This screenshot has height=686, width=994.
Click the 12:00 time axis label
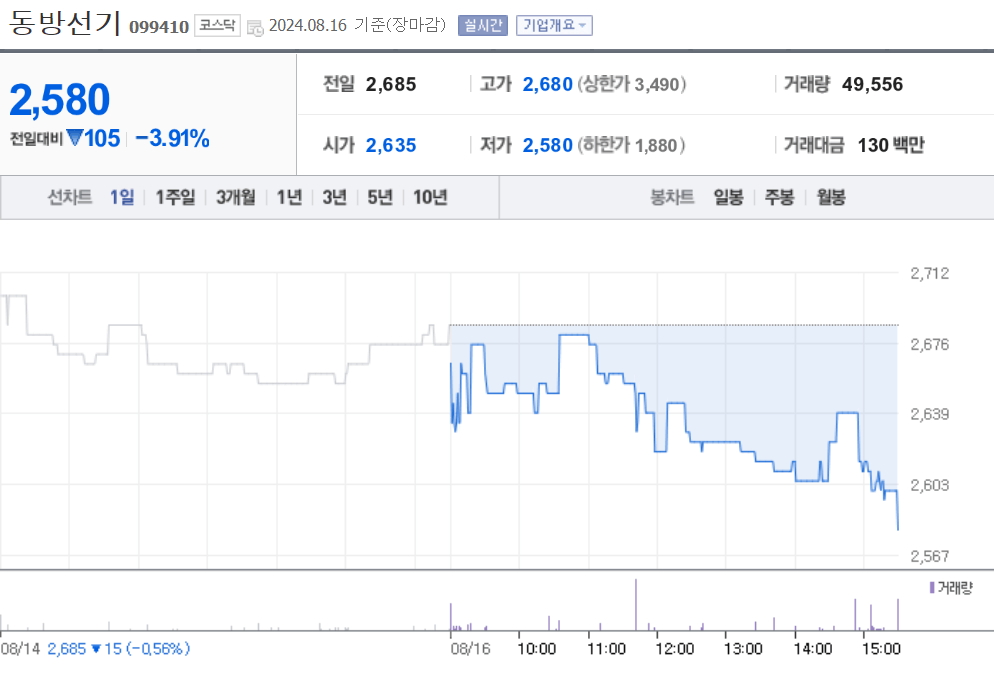pyautogui.click(x=674, y=649)
